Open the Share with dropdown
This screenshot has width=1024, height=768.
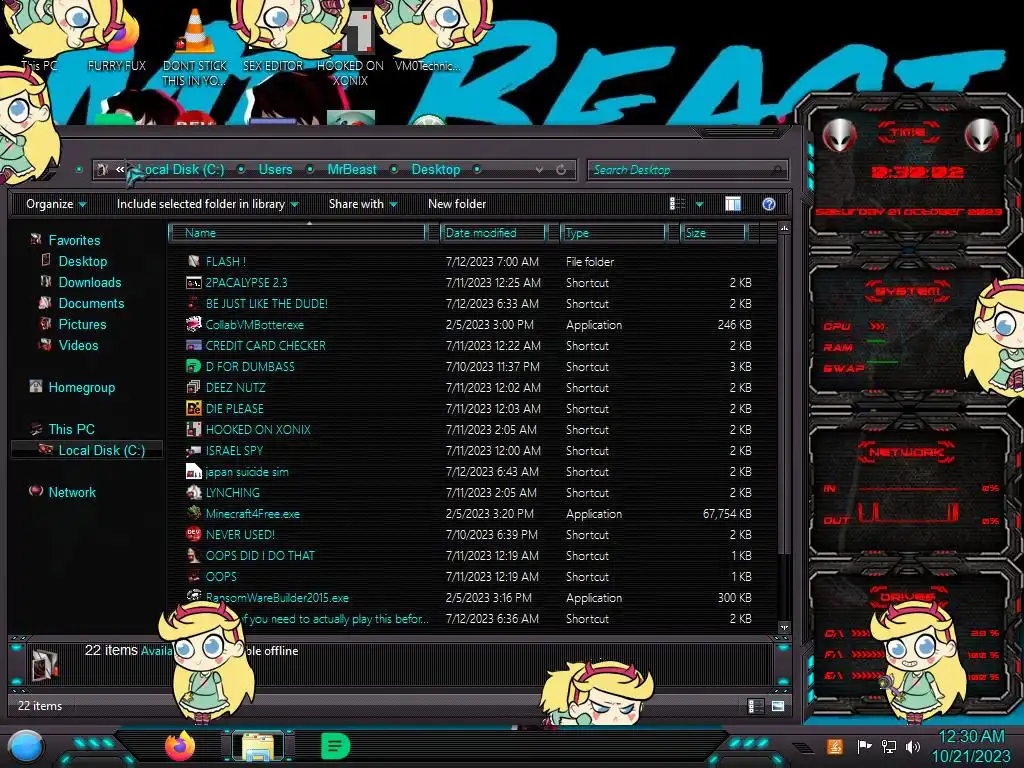(363, 204)
